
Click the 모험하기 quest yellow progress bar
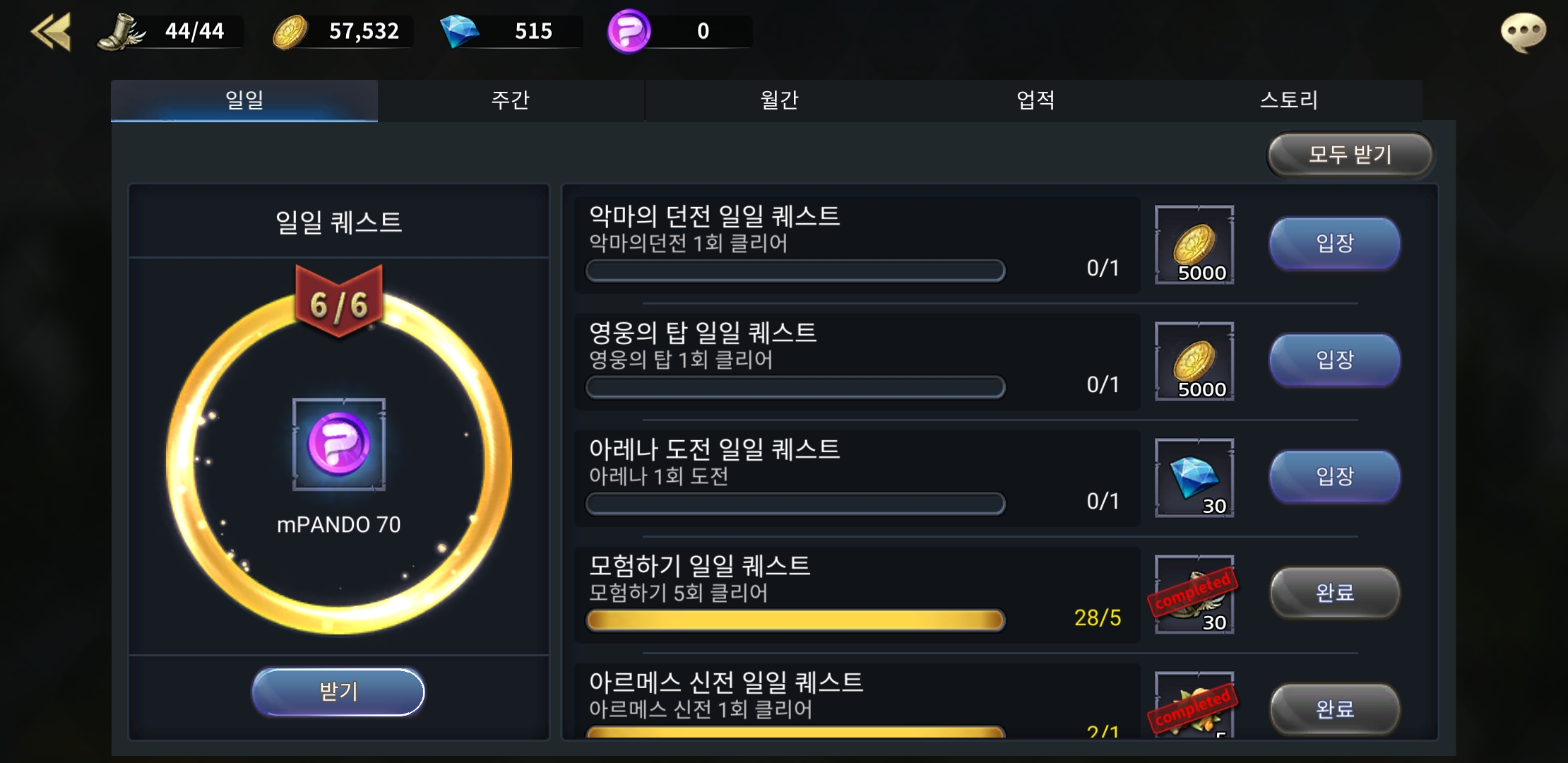795,620
